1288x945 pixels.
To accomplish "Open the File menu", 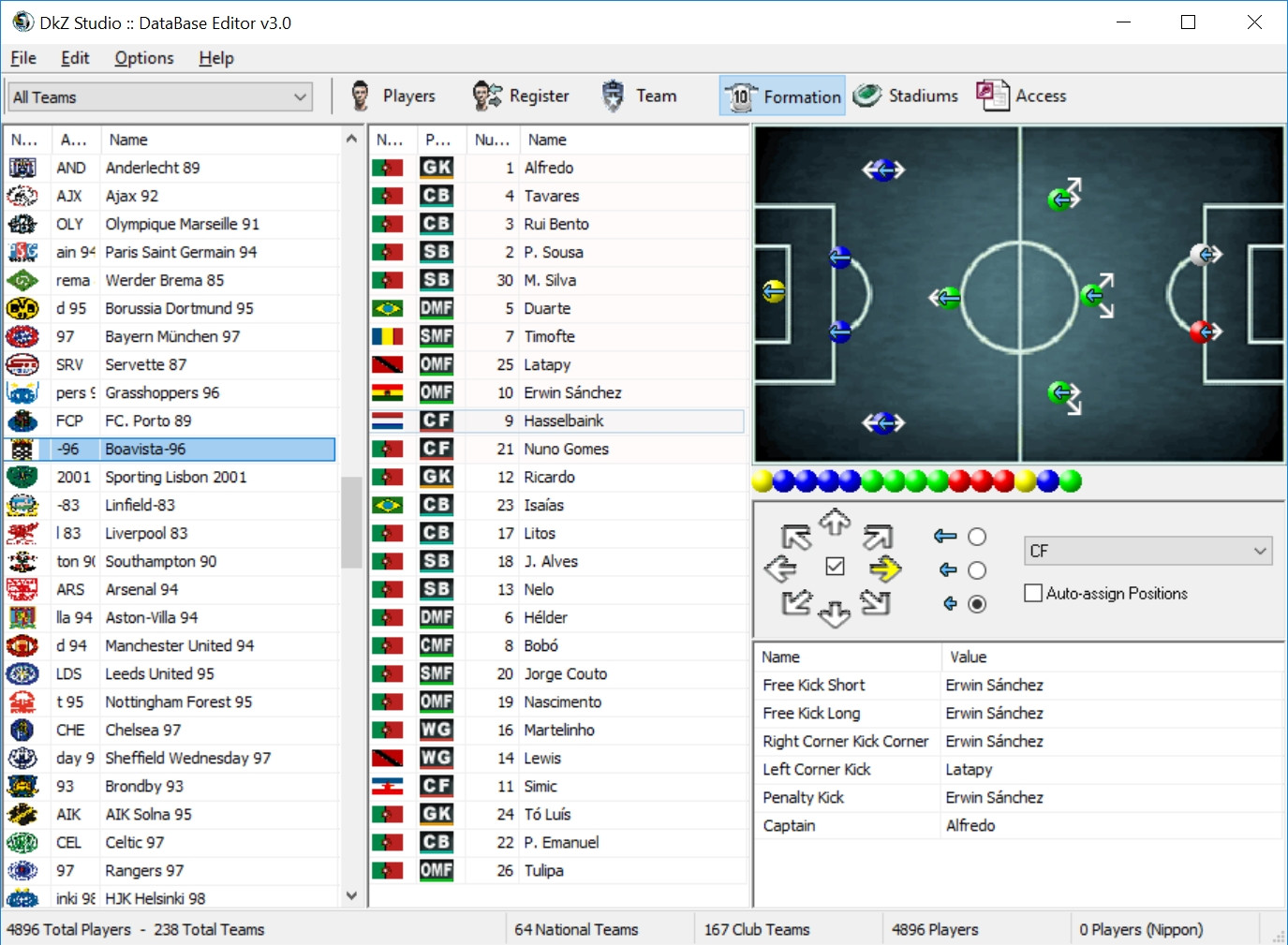I will point(23,58).
